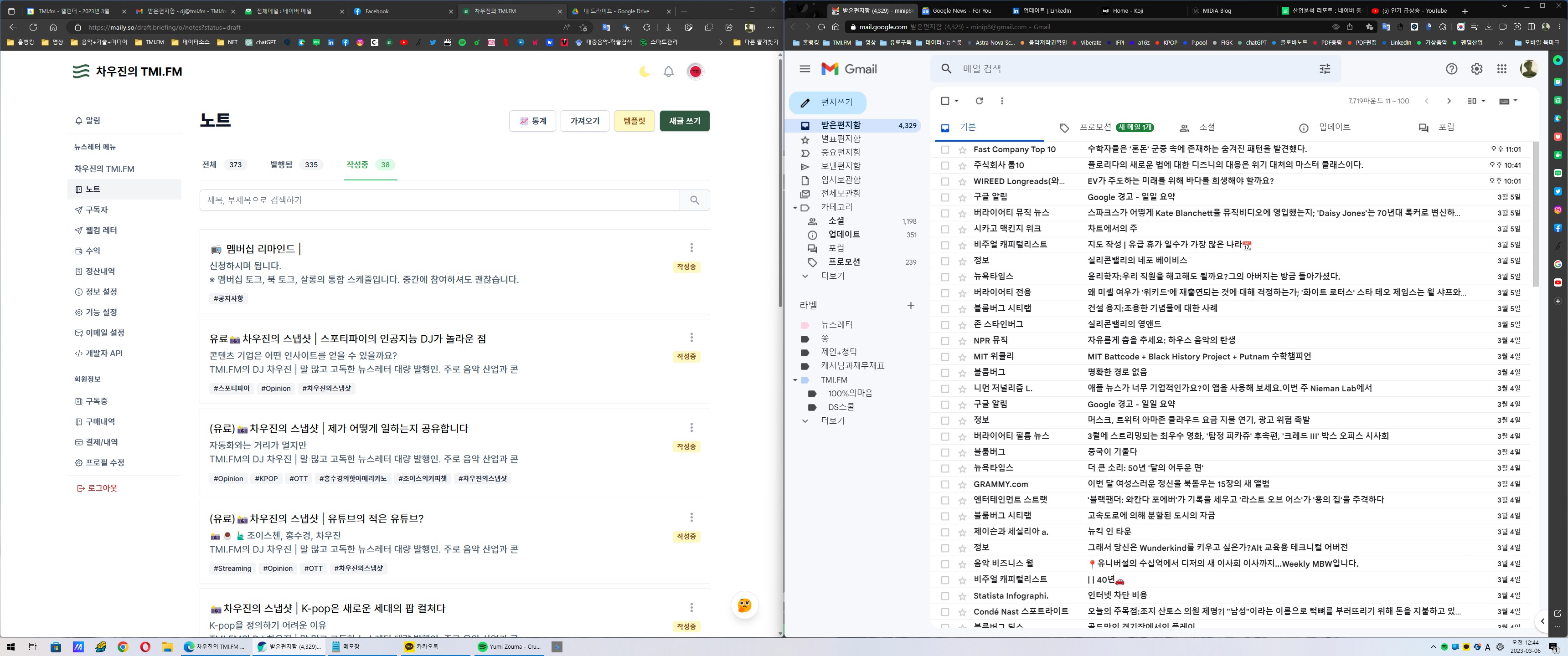The height and width of the screenshot is (656, 1568).
Task: Add a new Gmail label with plus
Action: point(911,306)
